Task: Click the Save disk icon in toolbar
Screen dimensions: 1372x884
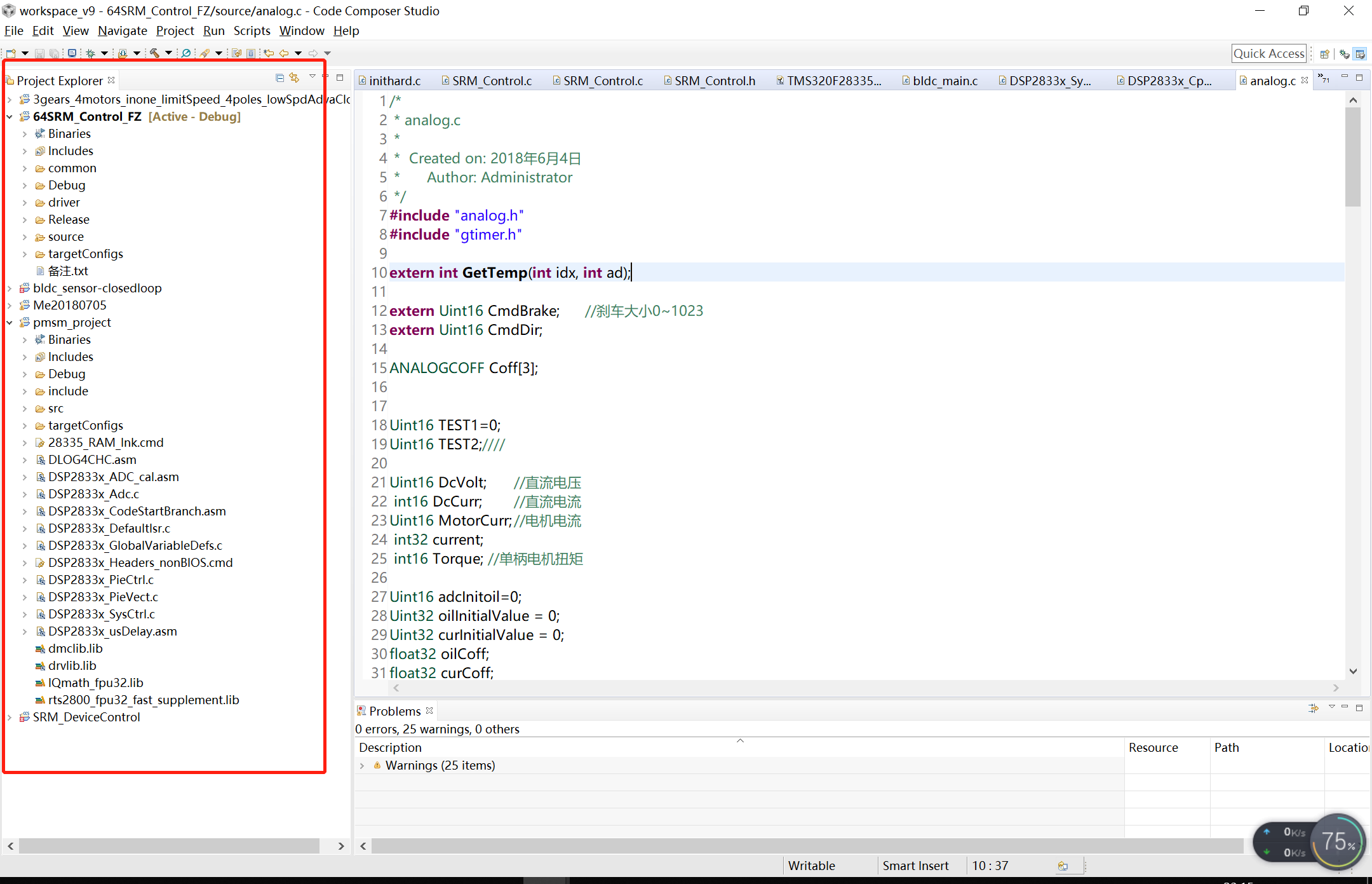Action: click(39, 53)
